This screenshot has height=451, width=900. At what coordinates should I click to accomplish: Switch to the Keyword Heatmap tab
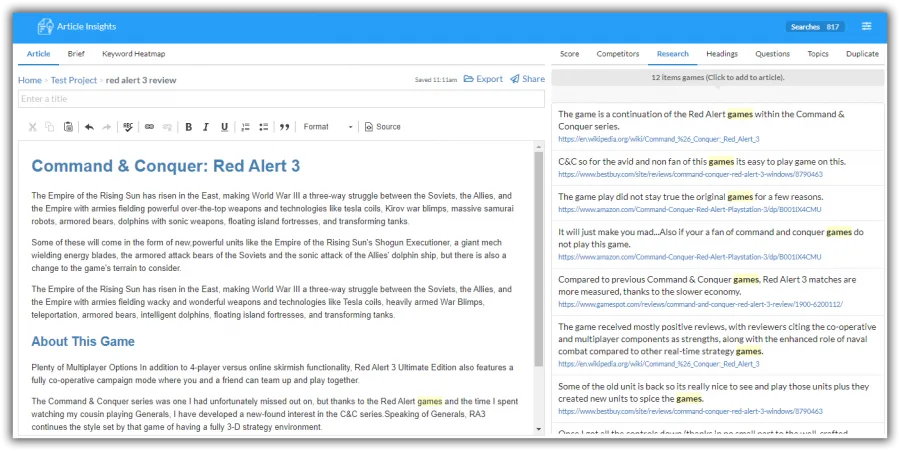[x=134, y=54]
